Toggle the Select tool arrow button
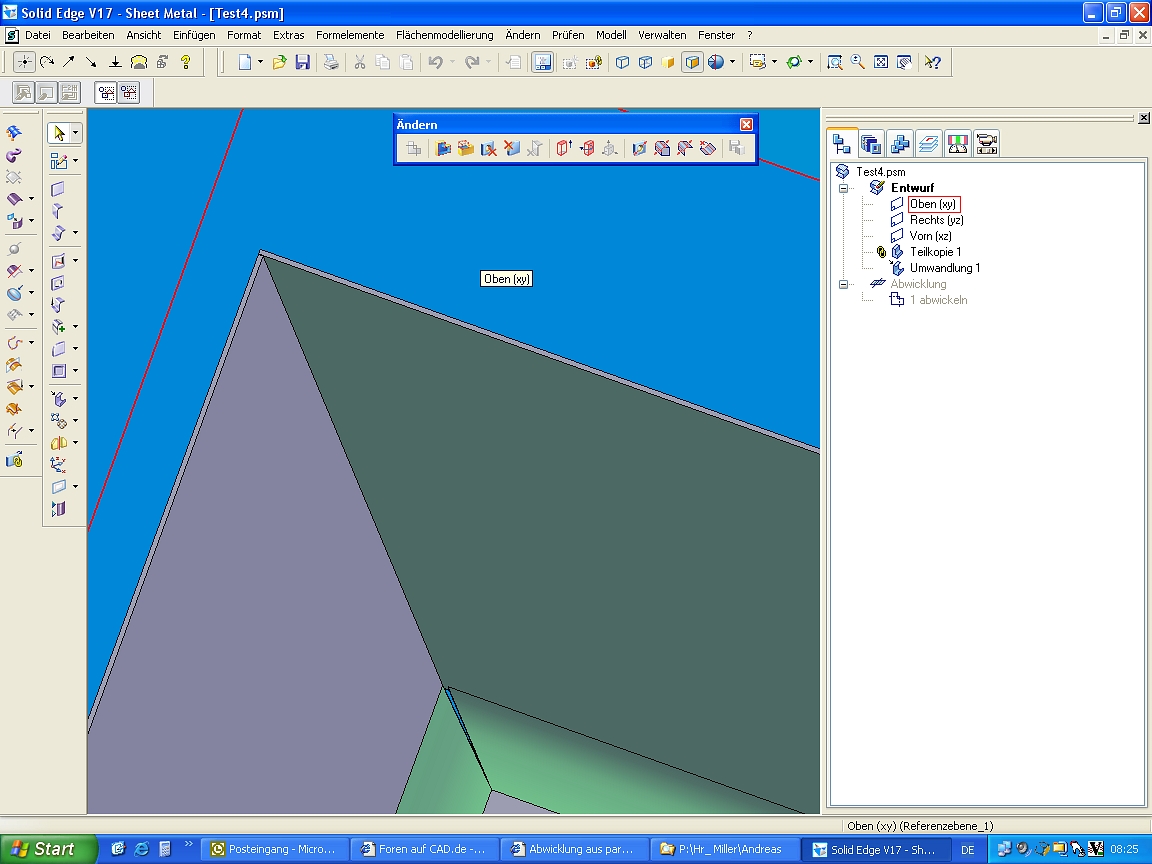Image resolution: width=1152 pixels, height=864 pixels. [x=59, y=133]
